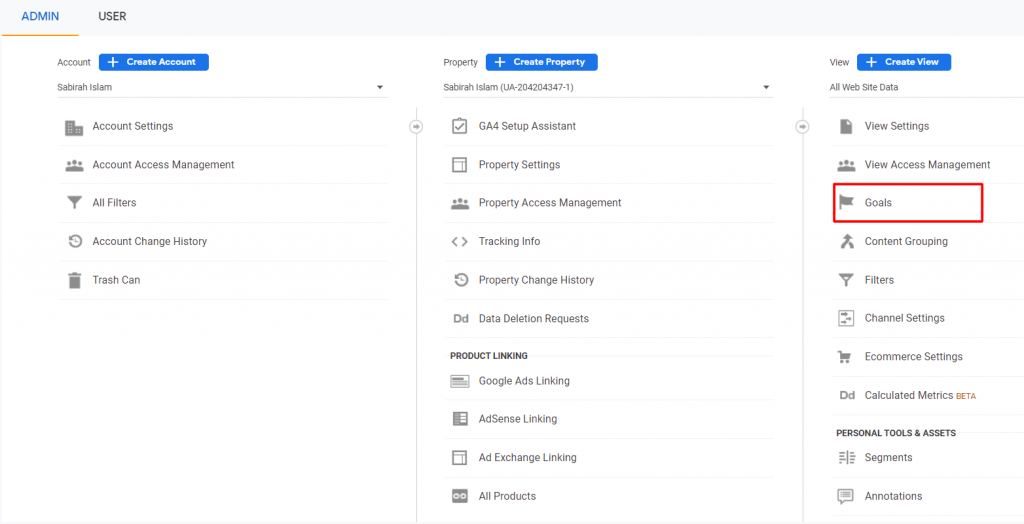Click the Data Deletion Requests Dd icon
The image size is (1024, 524).
(460, 319)
